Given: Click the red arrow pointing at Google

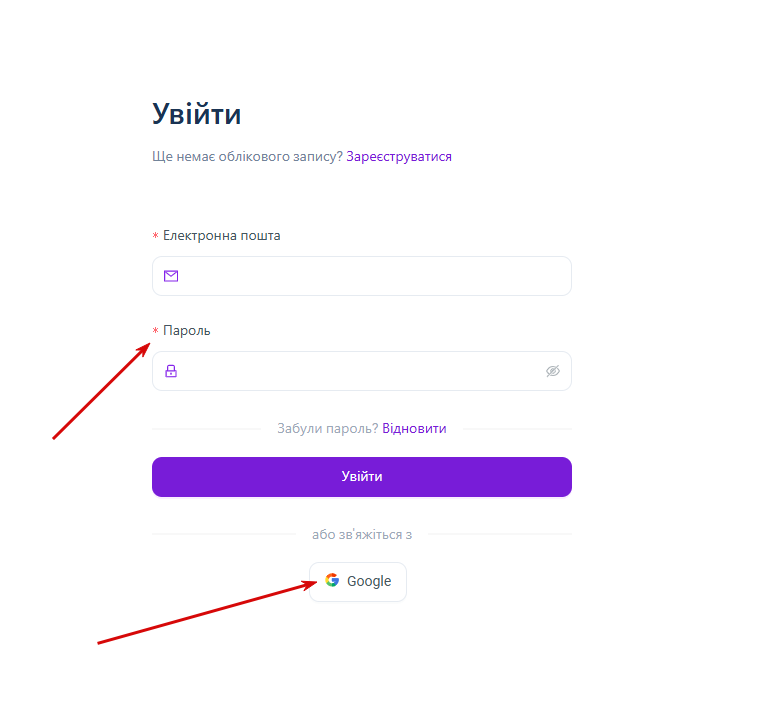Looking at the screenshot, I should (x=207, y=612).
